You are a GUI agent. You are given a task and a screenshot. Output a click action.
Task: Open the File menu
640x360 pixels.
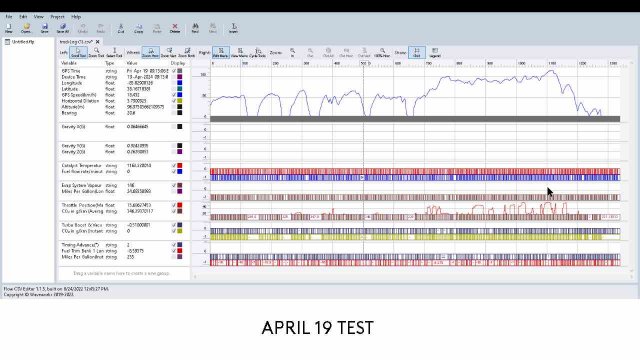9,17
